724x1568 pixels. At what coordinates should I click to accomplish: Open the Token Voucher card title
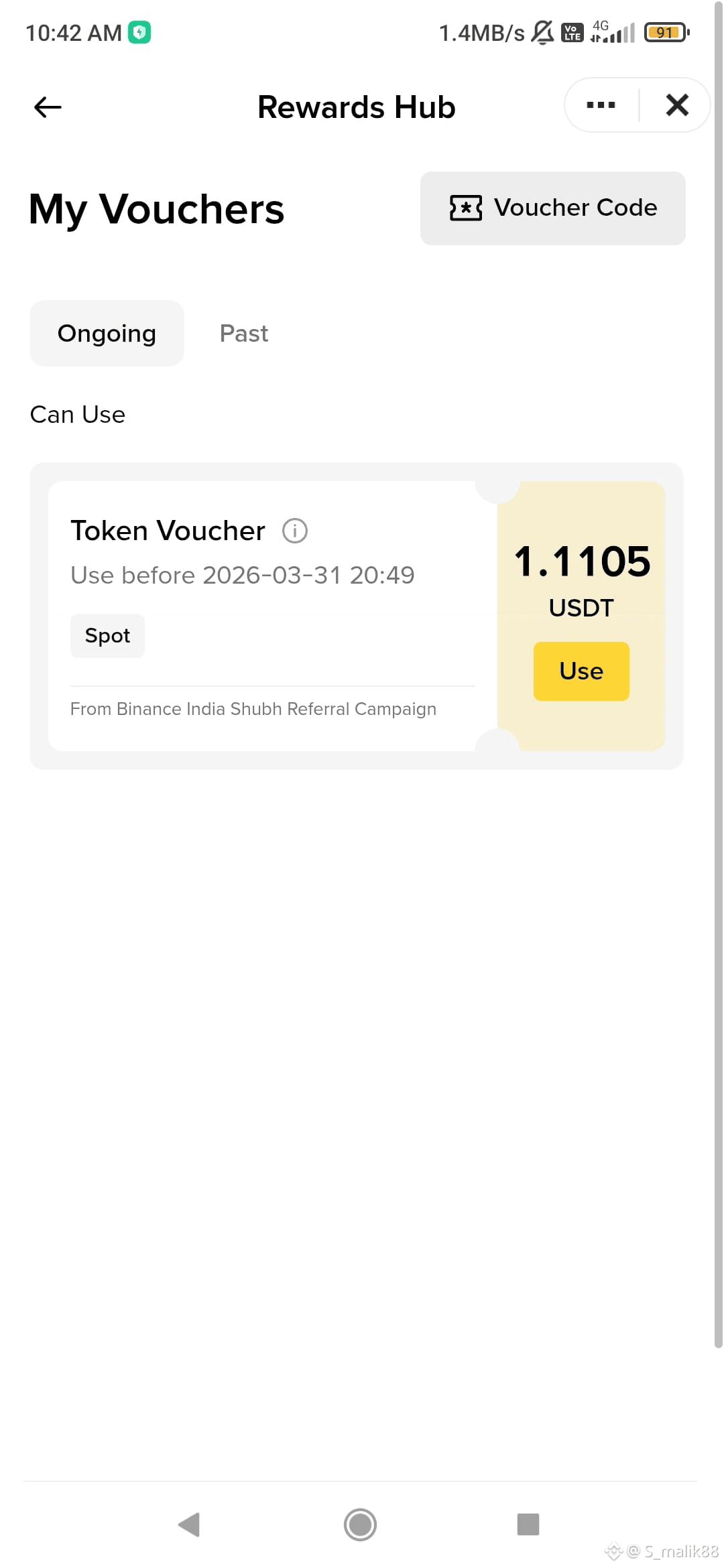[x=168, y=531]
